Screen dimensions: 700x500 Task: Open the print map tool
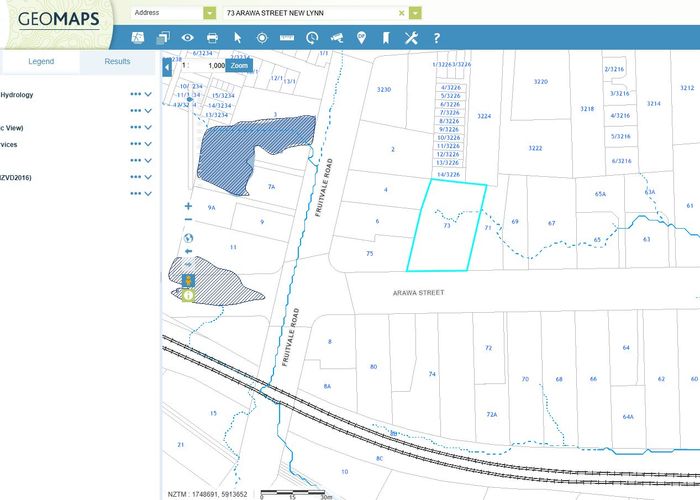(212, 38)
